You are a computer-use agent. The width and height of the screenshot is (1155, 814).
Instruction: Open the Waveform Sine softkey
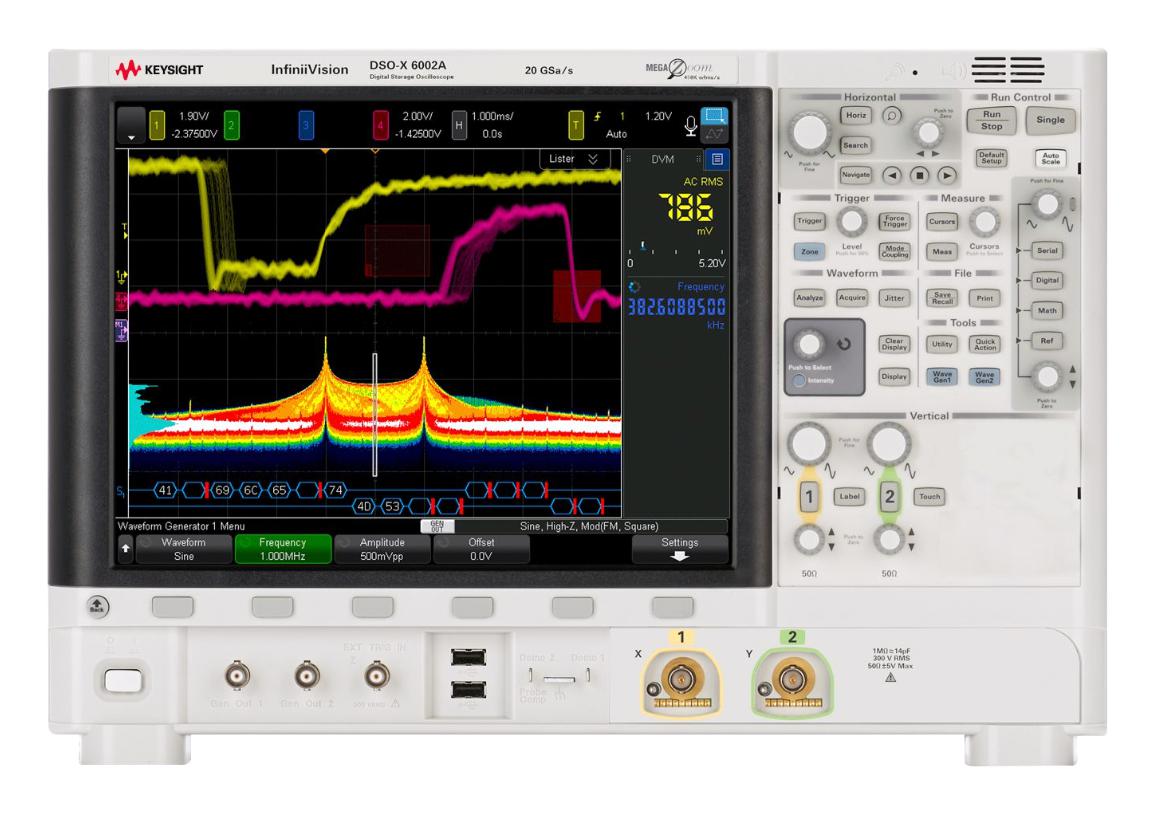[184, 549]
